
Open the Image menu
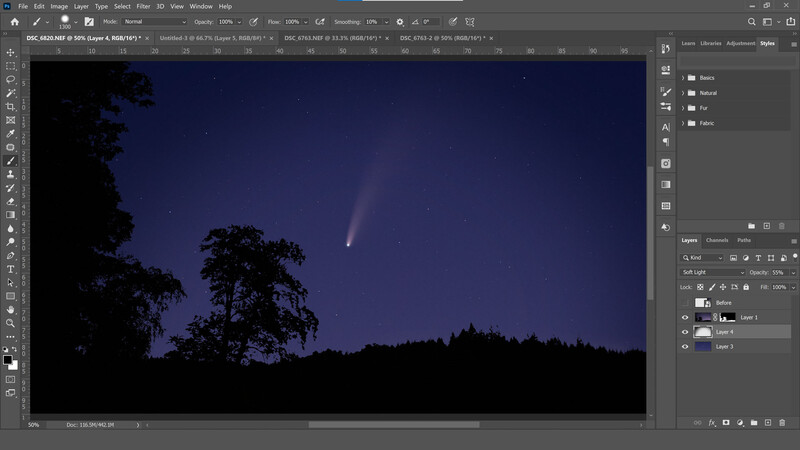(x=59, y=6)
